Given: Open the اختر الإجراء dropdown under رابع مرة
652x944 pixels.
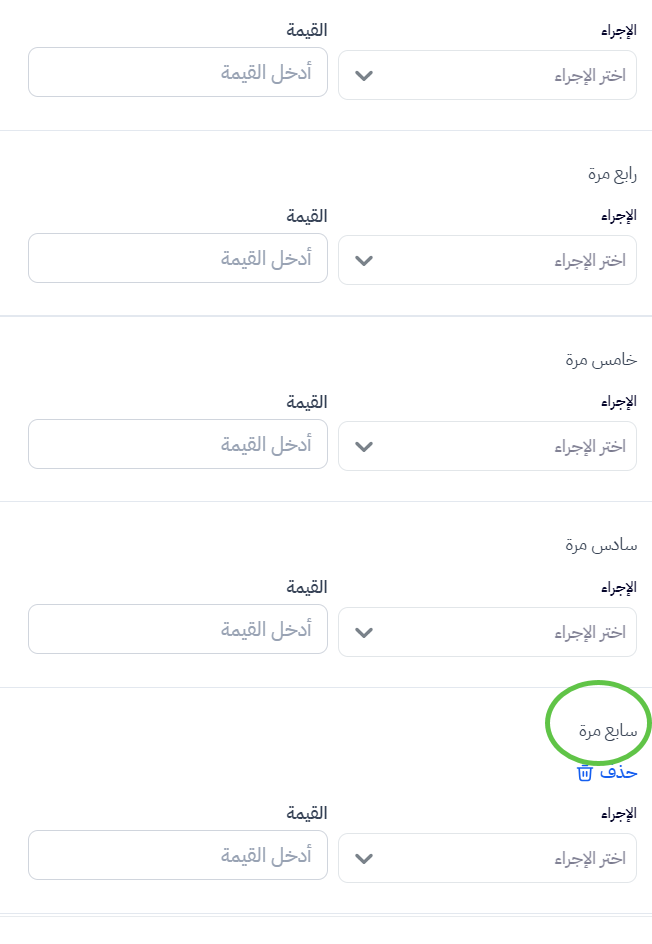Looking at the screenshot, I should pos(488,260).
